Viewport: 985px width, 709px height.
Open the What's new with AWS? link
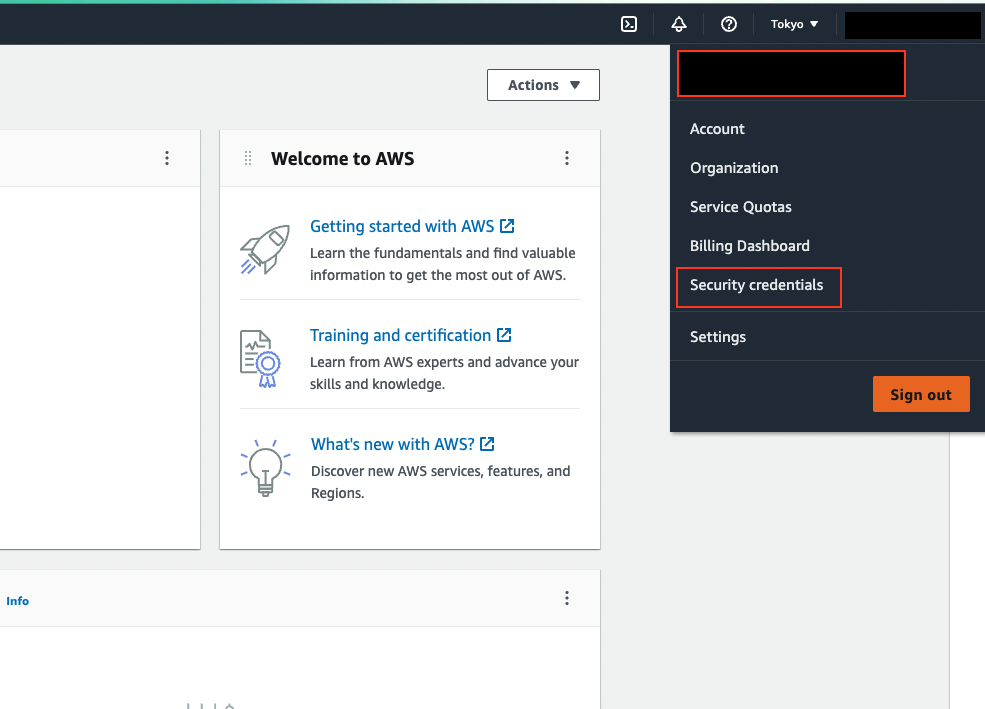403,444
